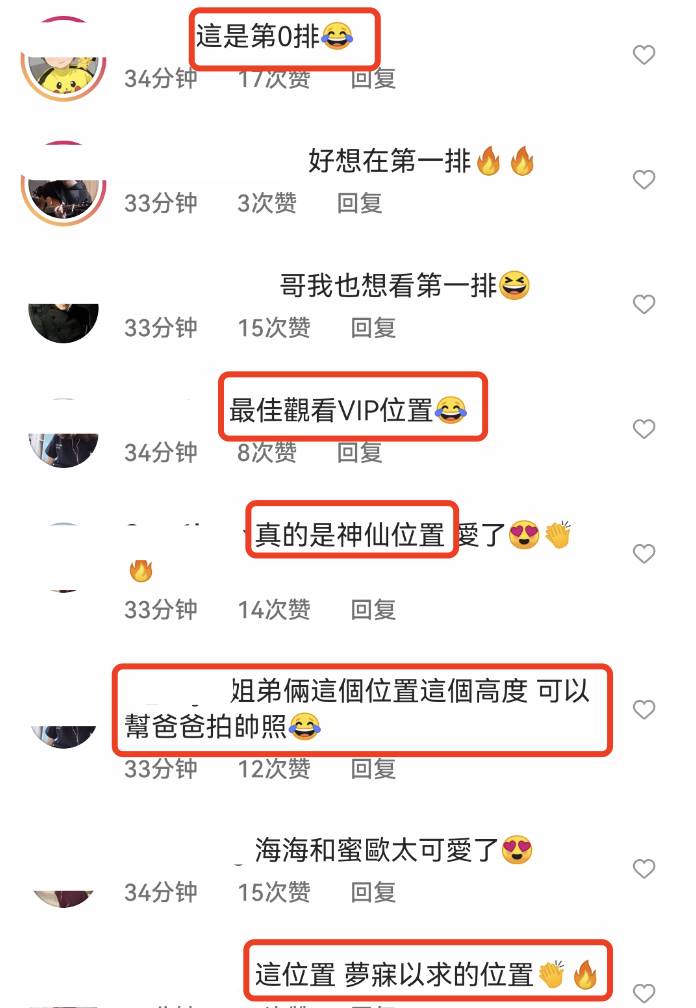Image resolution: width=696 pixels, height=1008 pixels.
Task: Reply to 哥我也想看第一排 comment
Action: point(373,328)
